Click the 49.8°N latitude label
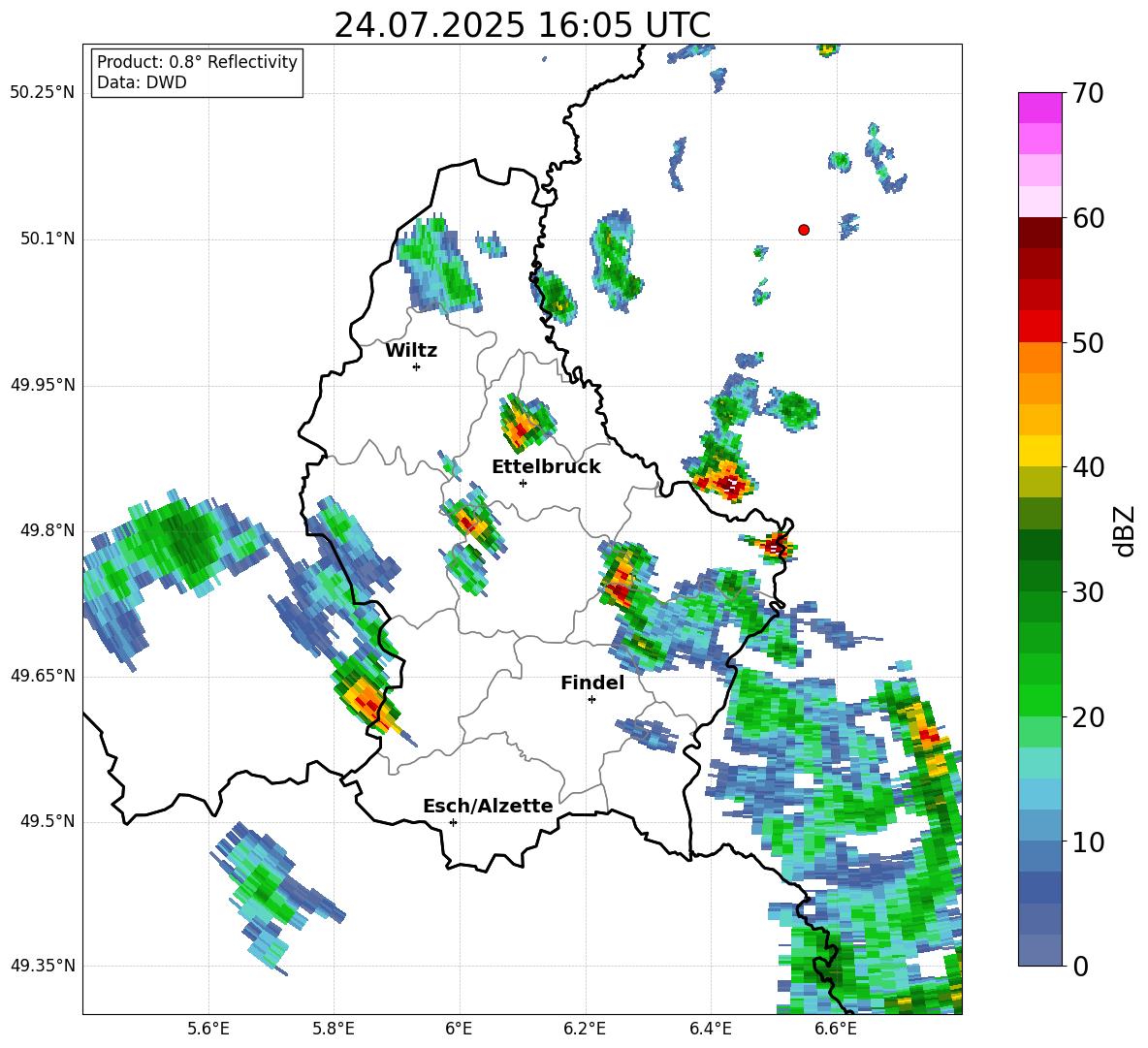Image resolution: width=1148 pixels, height=1048 pixels. pos(48,530)
